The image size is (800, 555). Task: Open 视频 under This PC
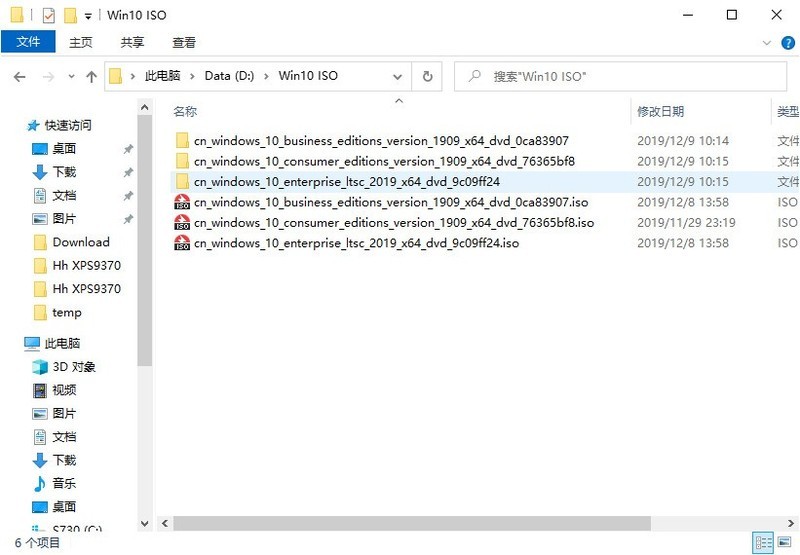pyautogui.click(x=64, y=390)
